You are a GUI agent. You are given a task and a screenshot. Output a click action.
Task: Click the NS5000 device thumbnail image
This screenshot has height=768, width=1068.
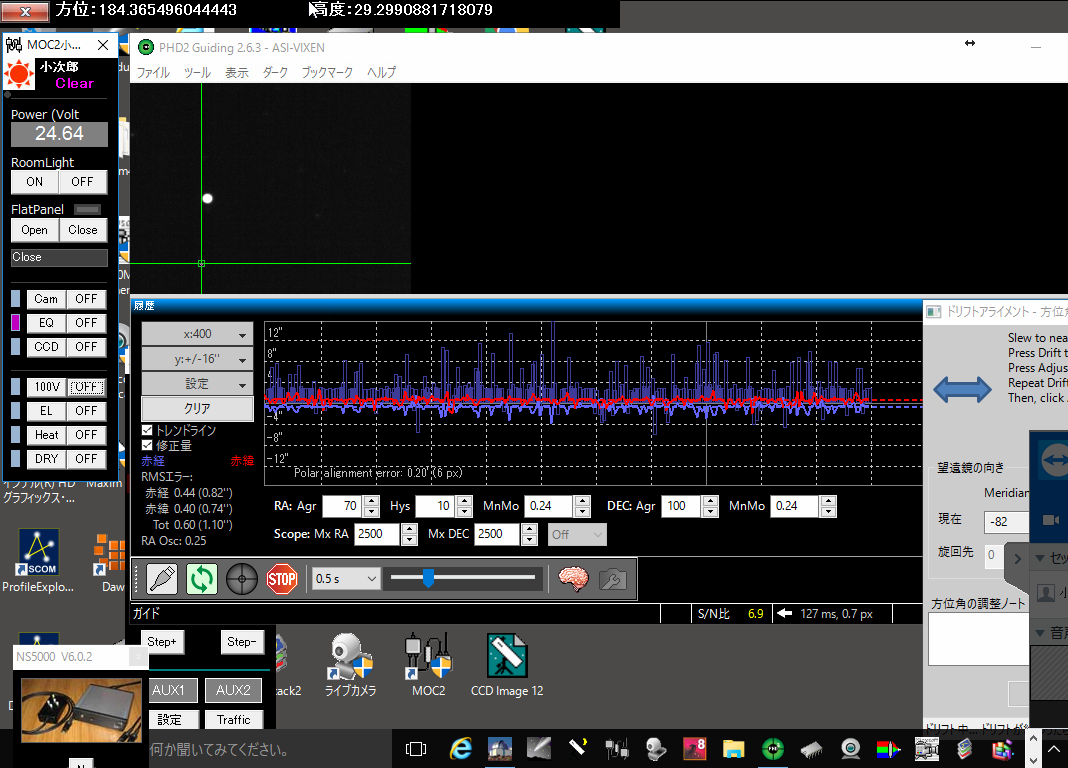(81, 710)
